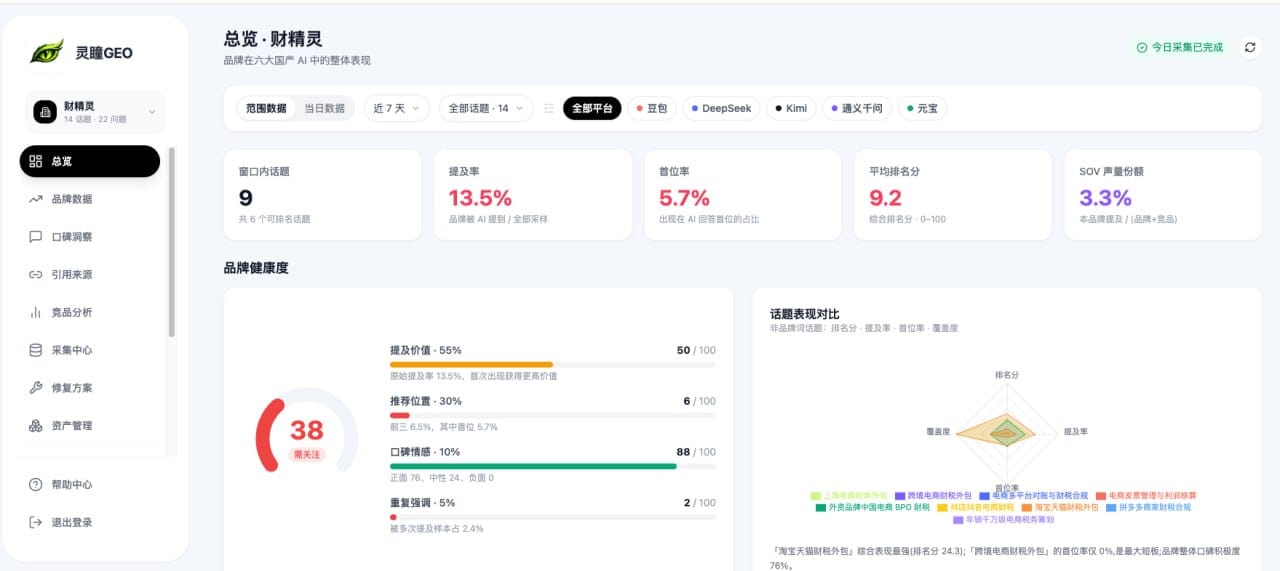Image resolution: width=1280 pixels, height=571 pixels.
Task: Click the health score gauge showing 38
Action: (307, 431)
